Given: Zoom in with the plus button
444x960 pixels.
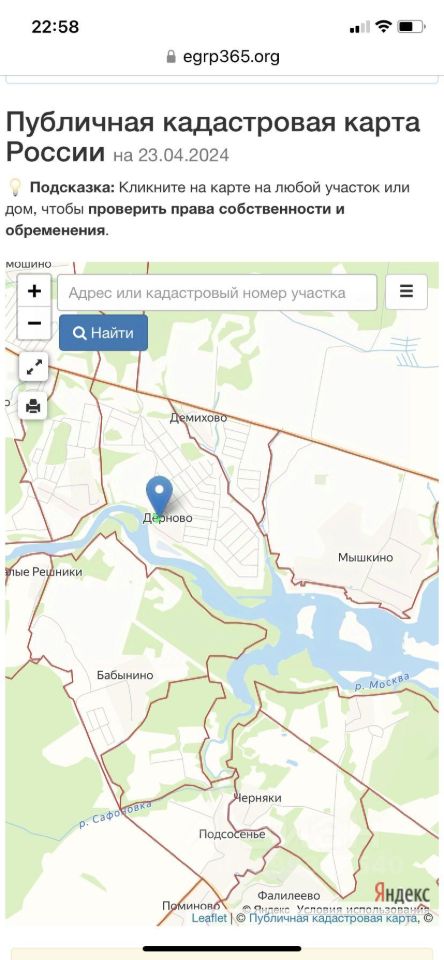Looking at the screenshot, I should tap(34, 291).
